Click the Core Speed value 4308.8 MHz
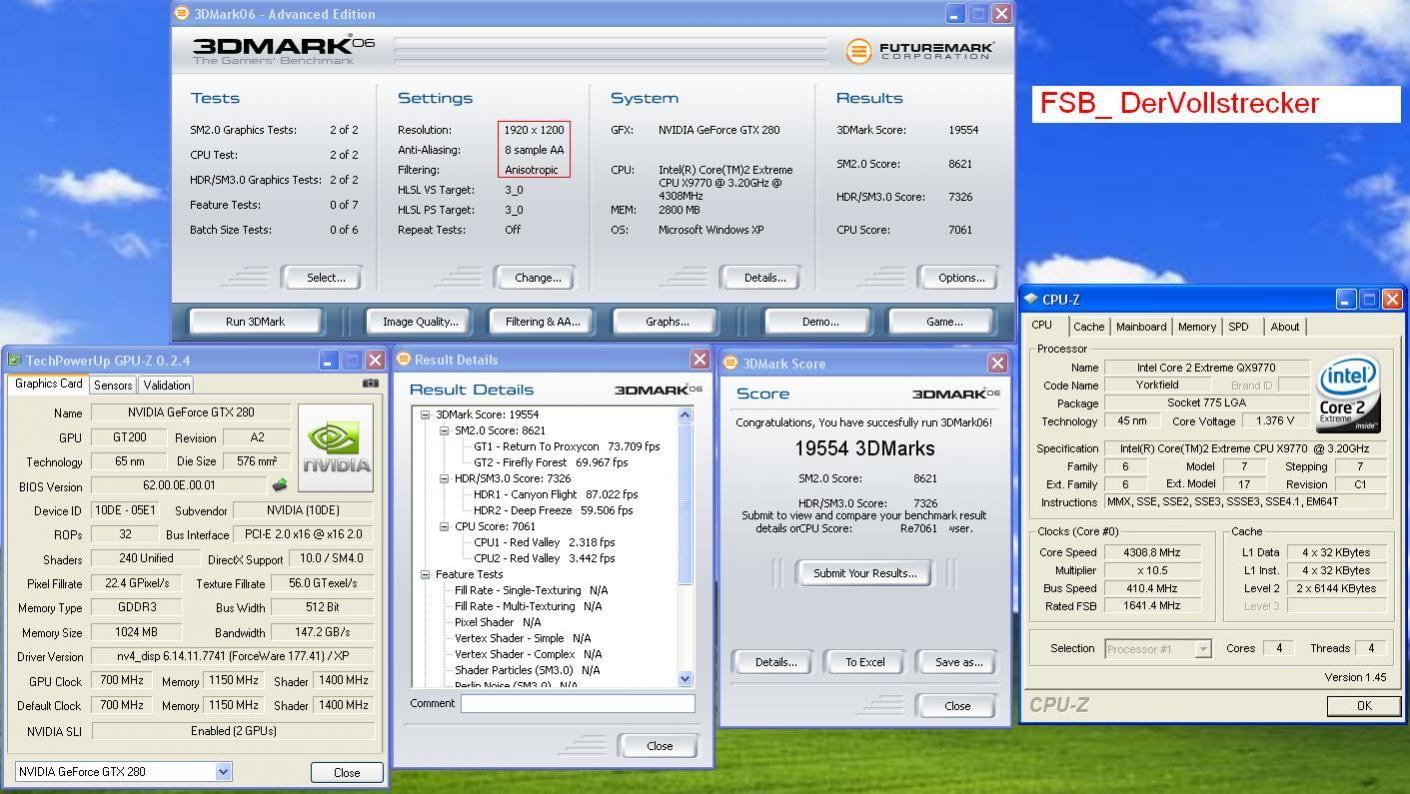This screenshot has width=1410, height=794. pyautogui.click(x=1150, y=552)
